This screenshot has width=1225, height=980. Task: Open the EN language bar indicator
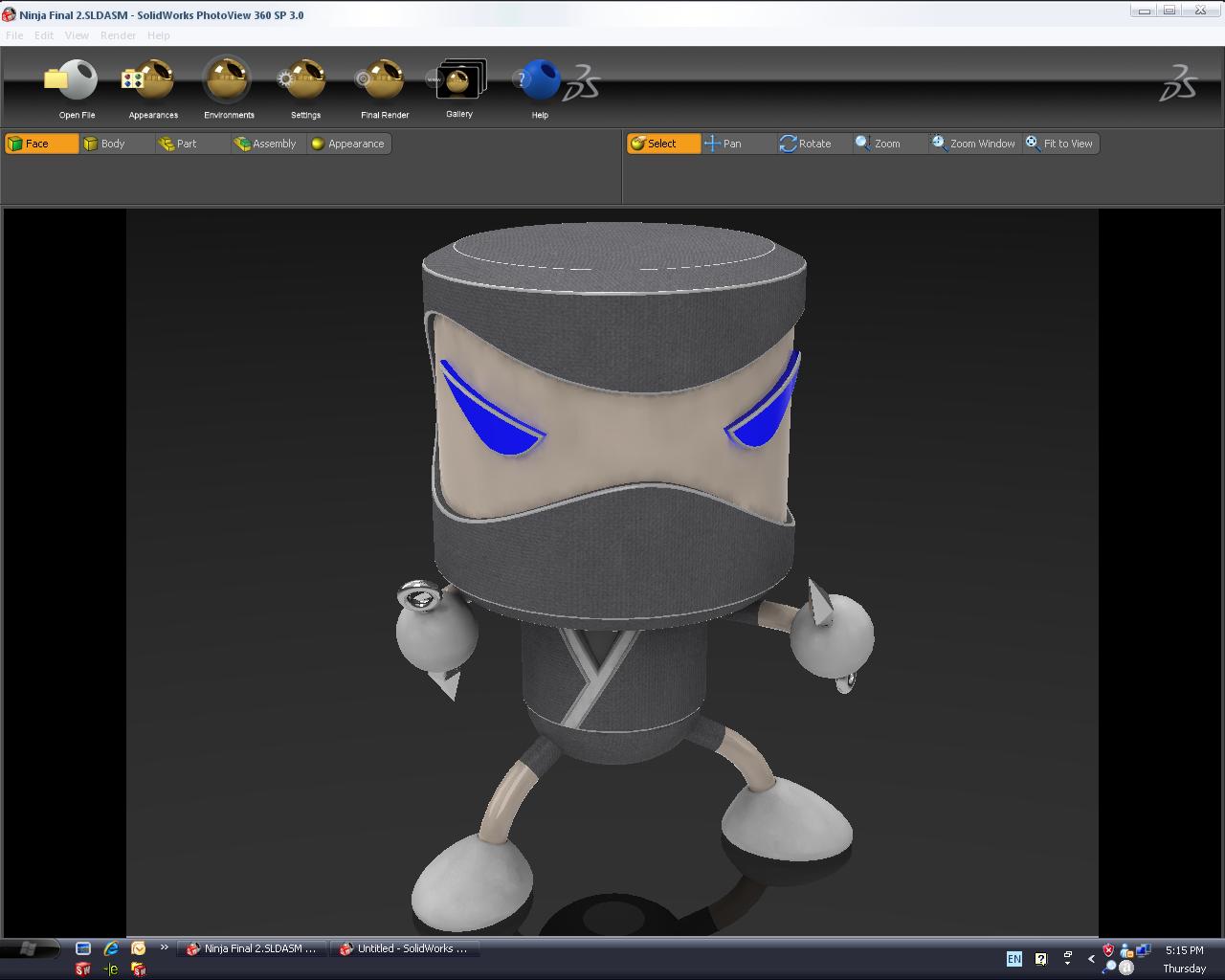(1014, 958)
